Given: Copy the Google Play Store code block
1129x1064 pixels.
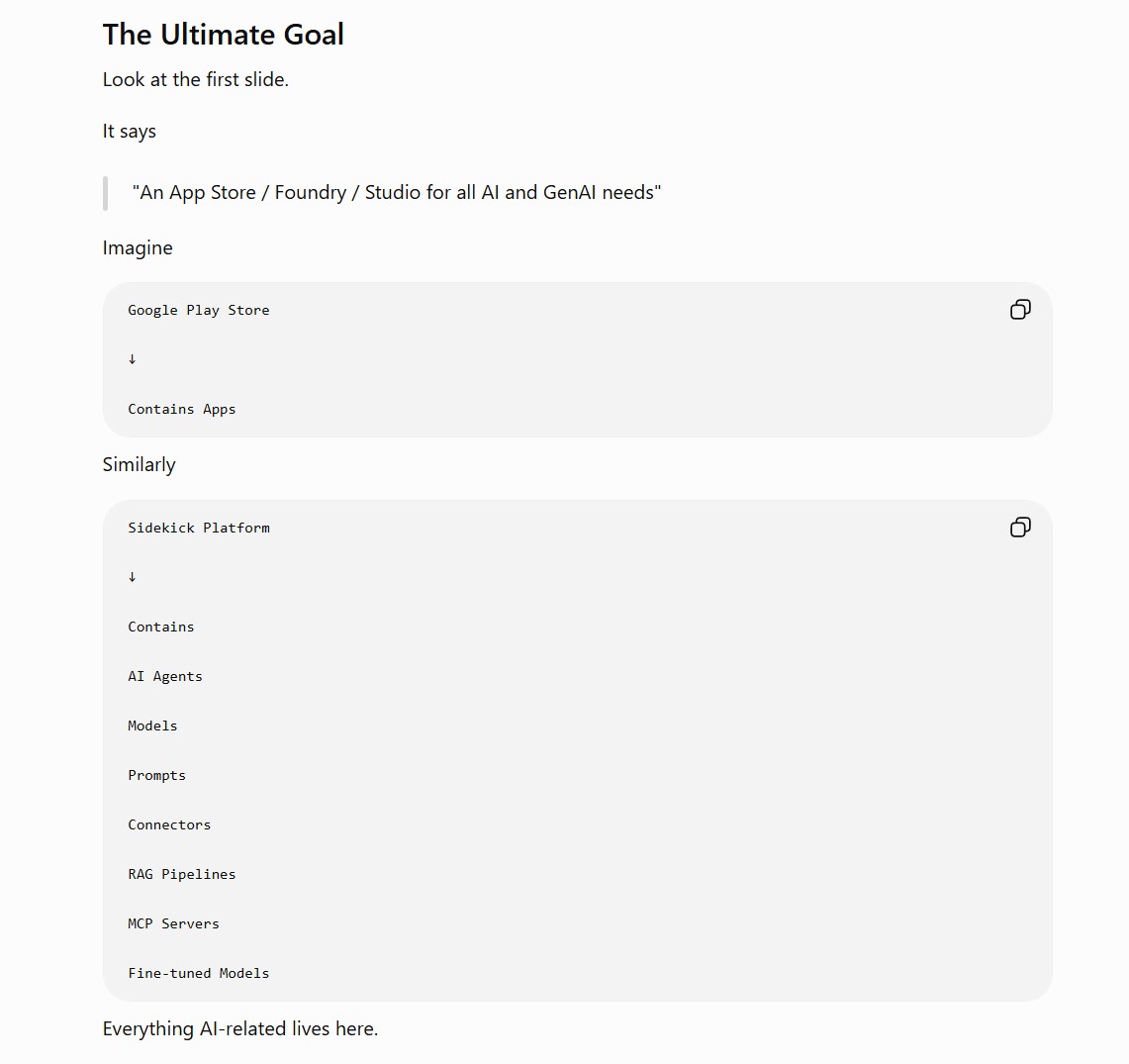Looking at the screenshot, I should [x=1020, y=310].
